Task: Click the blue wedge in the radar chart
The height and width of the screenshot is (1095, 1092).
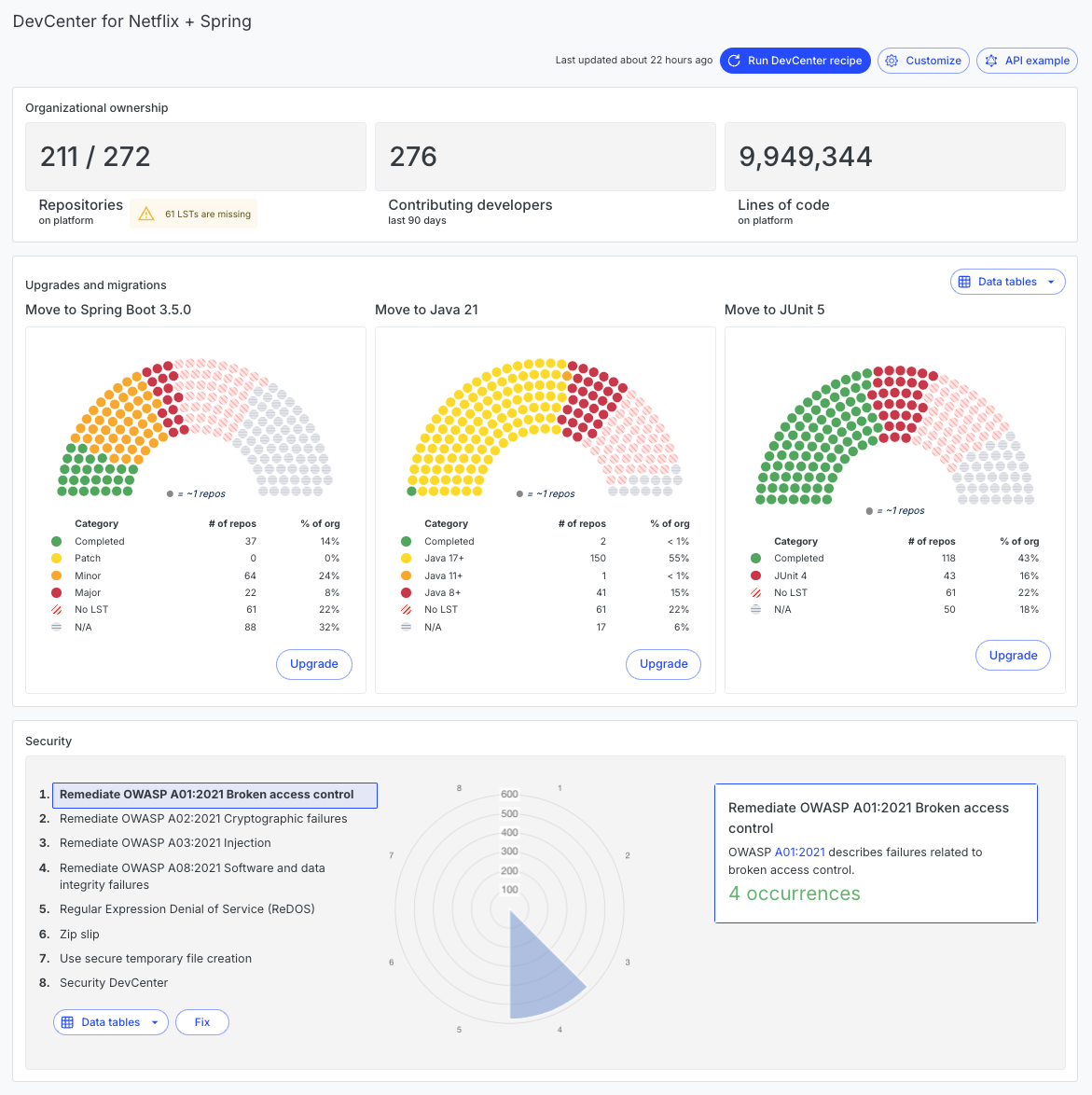Action: tap(541, 975)
